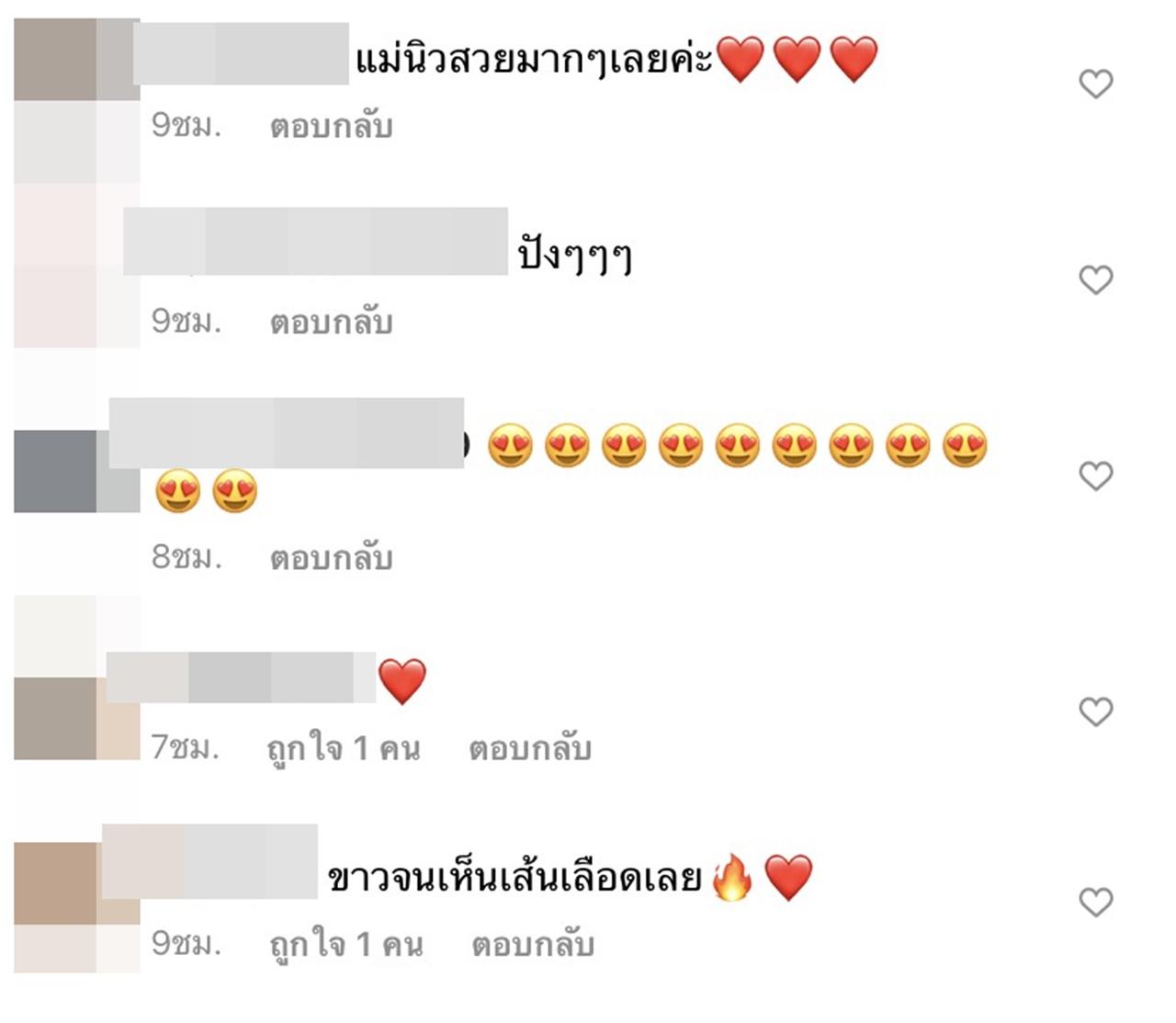Tap heart icon beside heart-eyes emoji comment
Image resolution: width=1176 pixels, height=1023 pixels.
pos(1095,475)
